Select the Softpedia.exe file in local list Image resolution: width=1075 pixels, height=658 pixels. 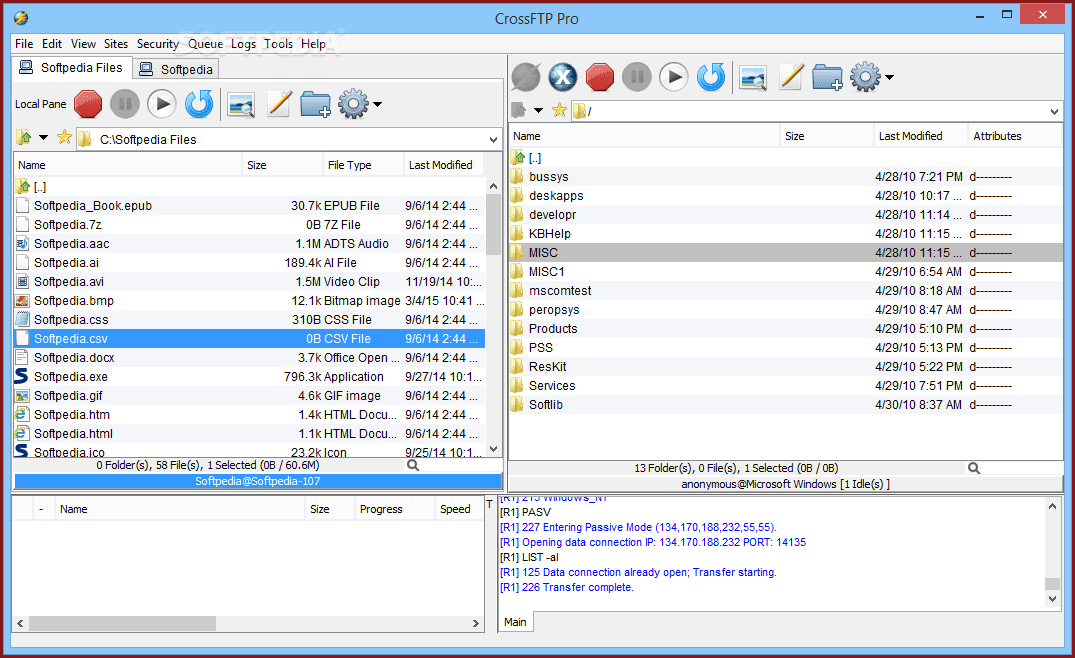pos(71,377)
